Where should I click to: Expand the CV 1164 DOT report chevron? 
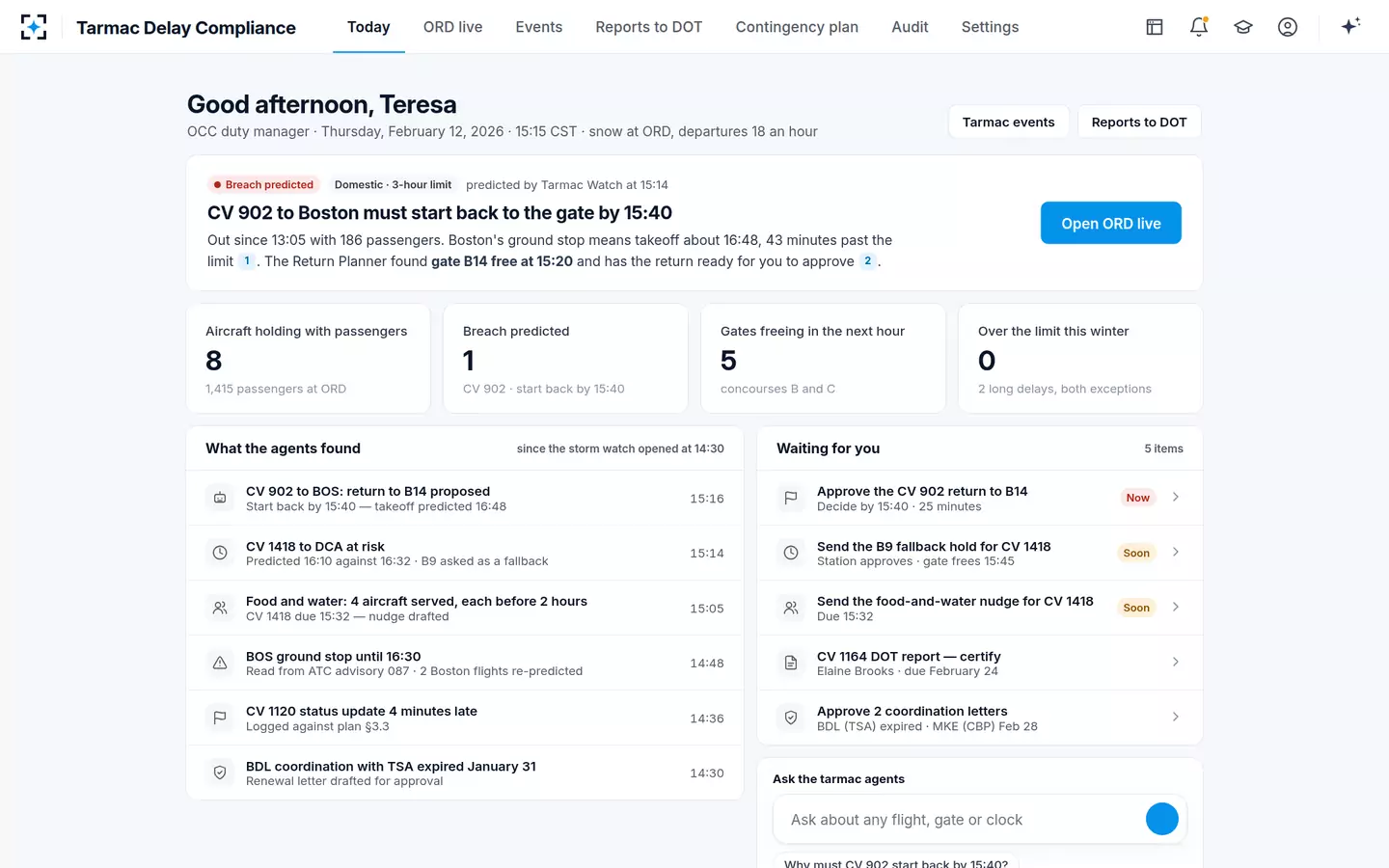pos(1176,663)
